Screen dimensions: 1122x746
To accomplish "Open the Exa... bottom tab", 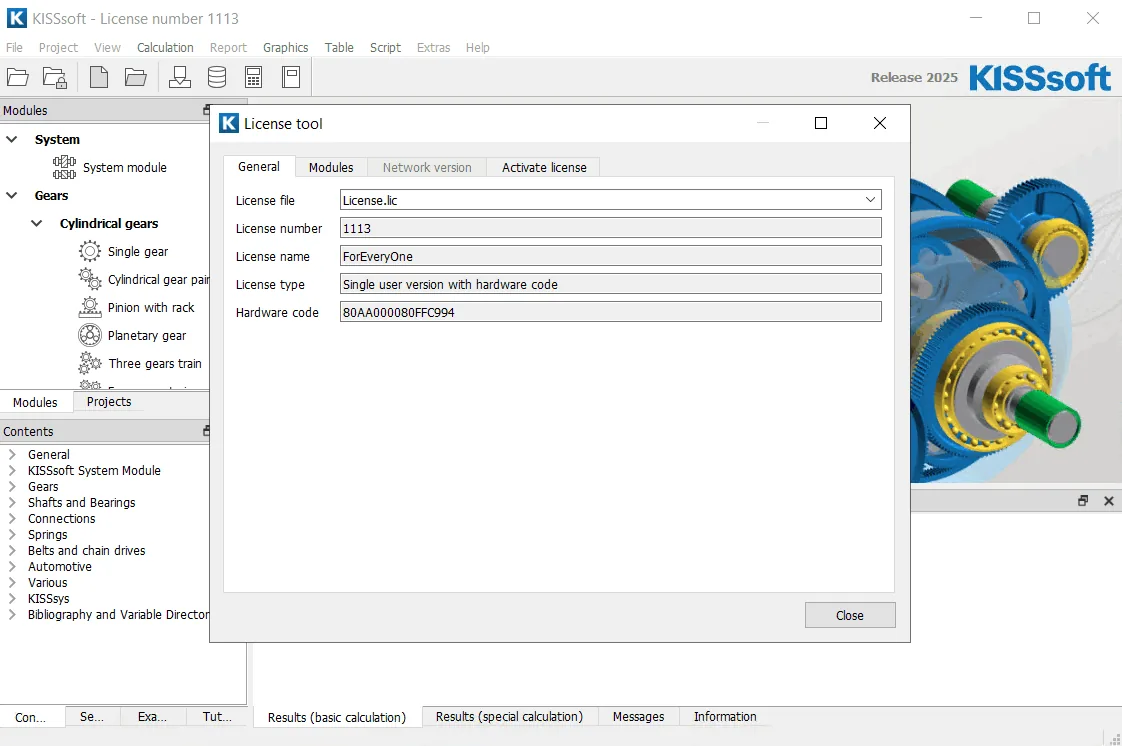I will [x=152, y=716].
